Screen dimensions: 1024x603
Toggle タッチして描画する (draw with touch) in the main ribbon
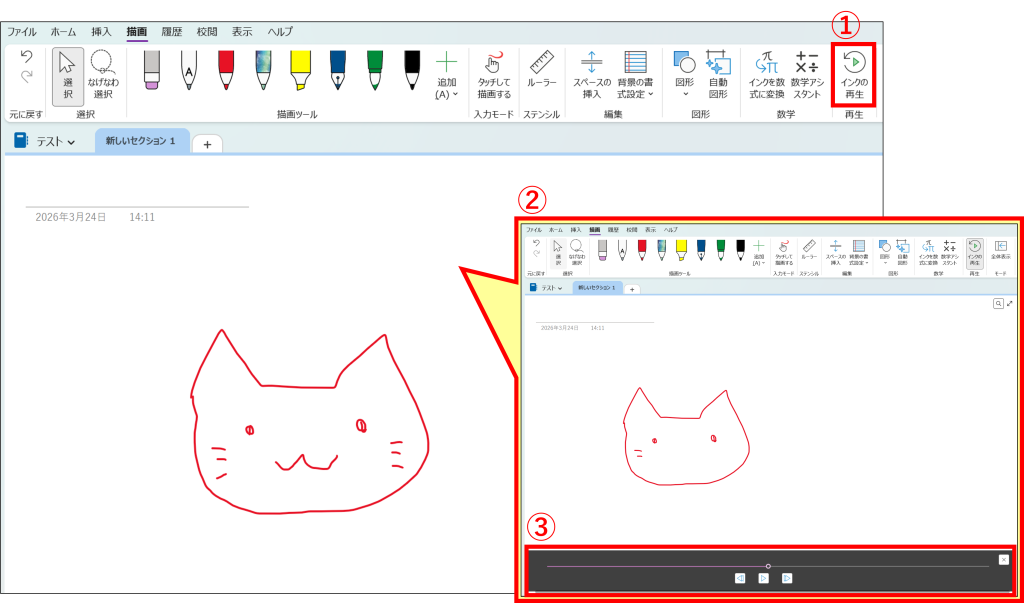[x=494, y=75]
